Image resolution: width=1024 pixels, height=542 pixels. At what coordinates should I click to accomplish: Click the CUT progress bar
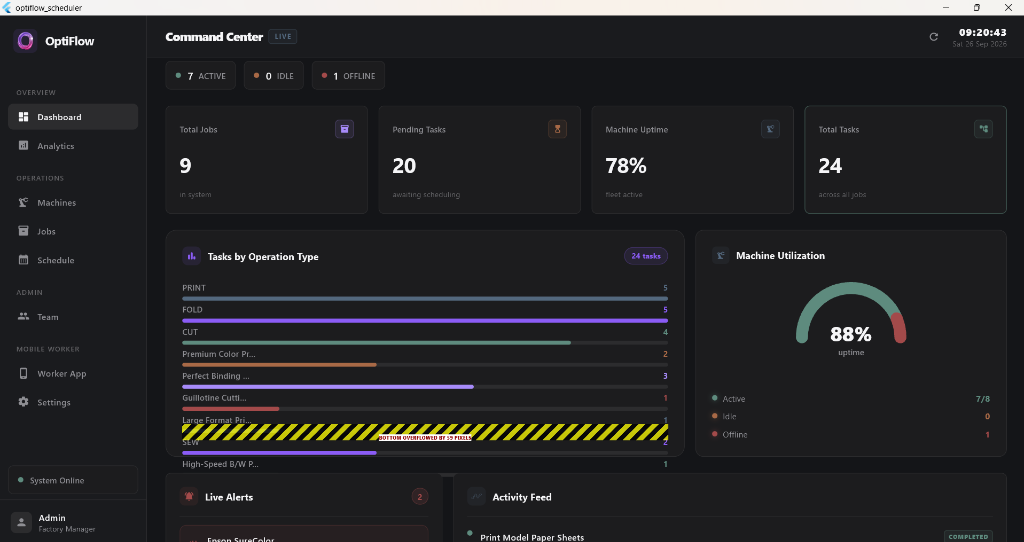(424, 343)
